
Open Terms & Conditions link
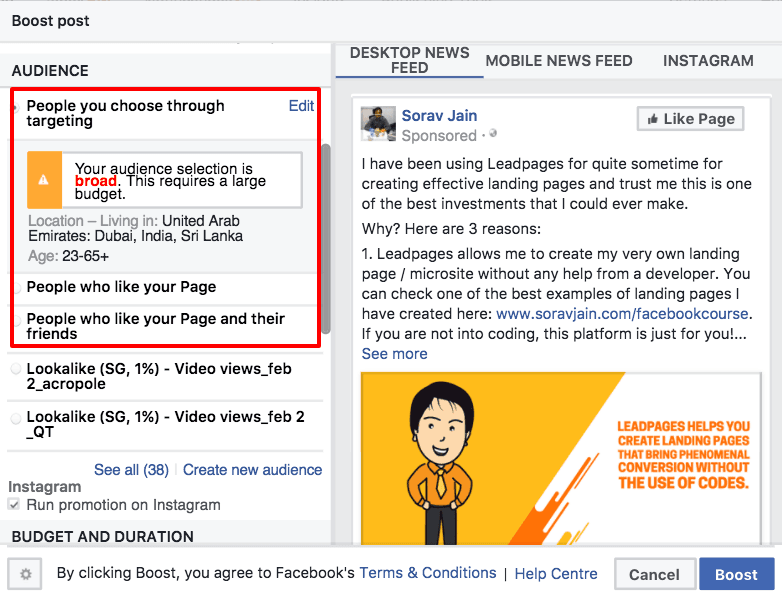[x=428, y=573]
